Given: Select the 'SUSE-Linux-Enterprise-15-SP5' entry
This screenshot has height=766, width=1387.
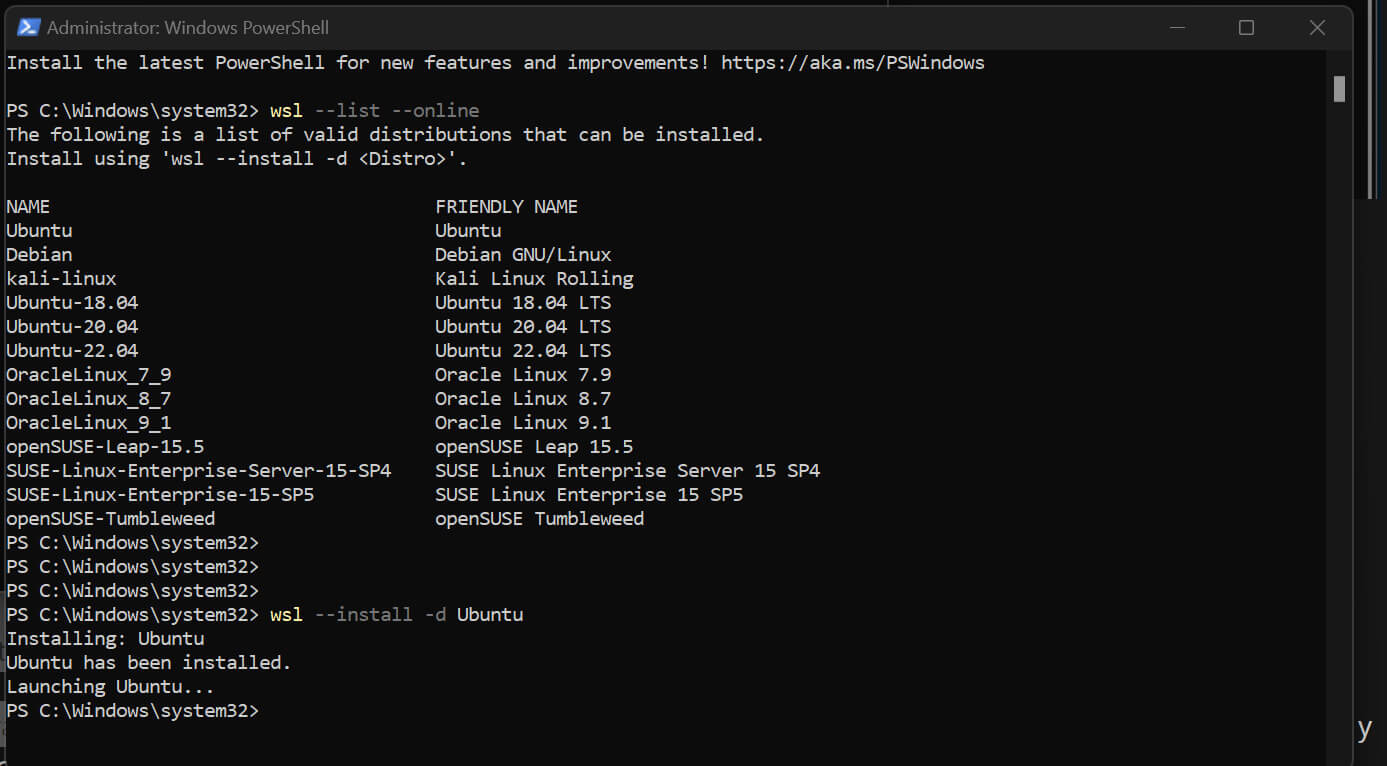Looking at the screenshot, I should (160, 494).
